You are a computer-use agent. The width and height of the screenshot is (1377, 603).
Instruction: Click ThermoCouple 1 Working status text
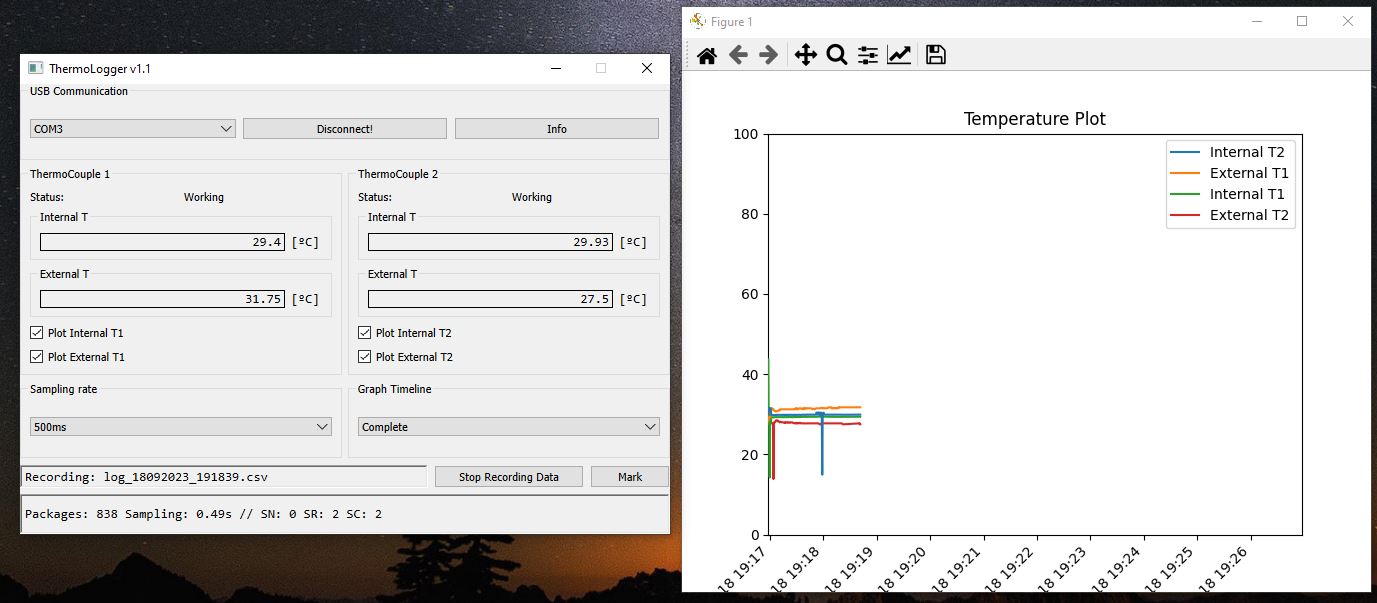pyautogui.click(x=204, y=197)
